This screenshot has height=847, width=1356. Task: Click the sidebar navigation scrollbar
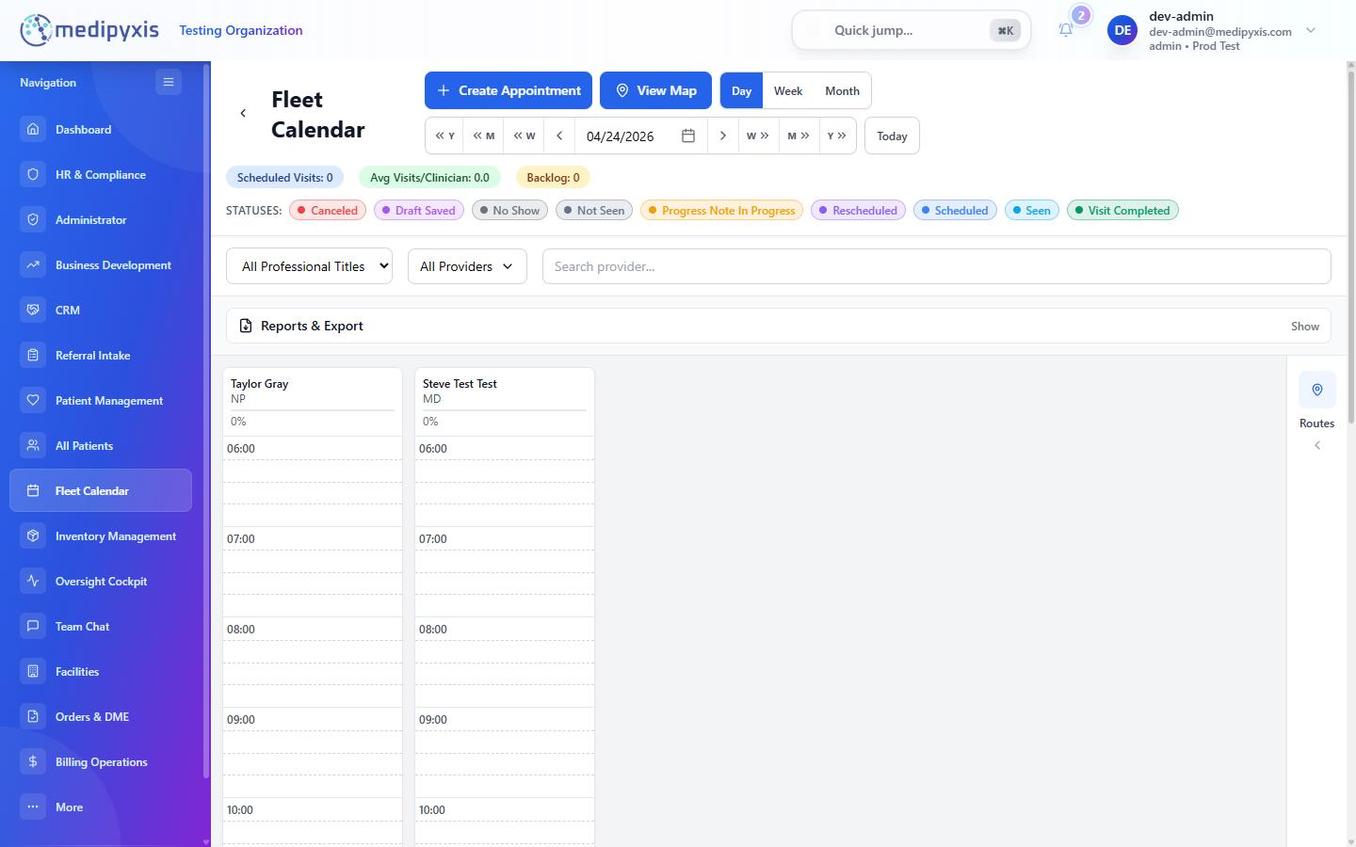pos(206,420)
